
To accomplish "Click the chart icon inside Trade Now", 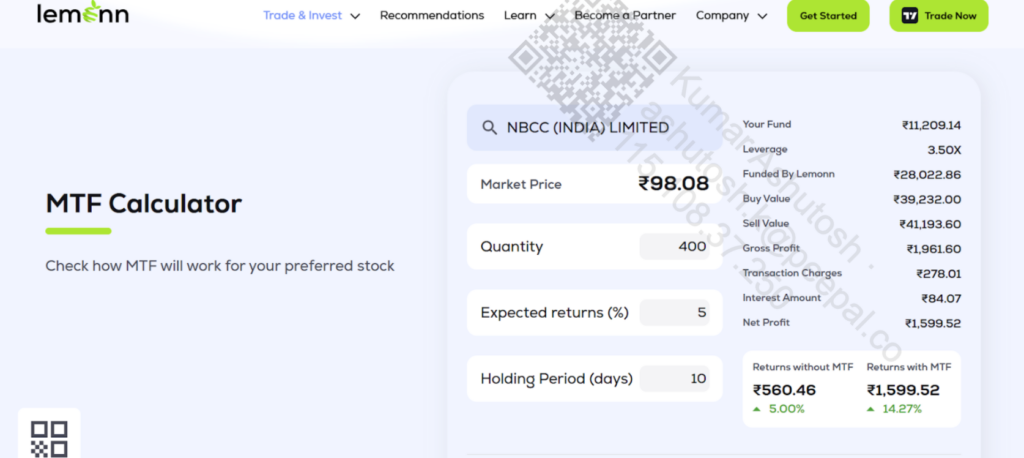I will coord(910,15).
